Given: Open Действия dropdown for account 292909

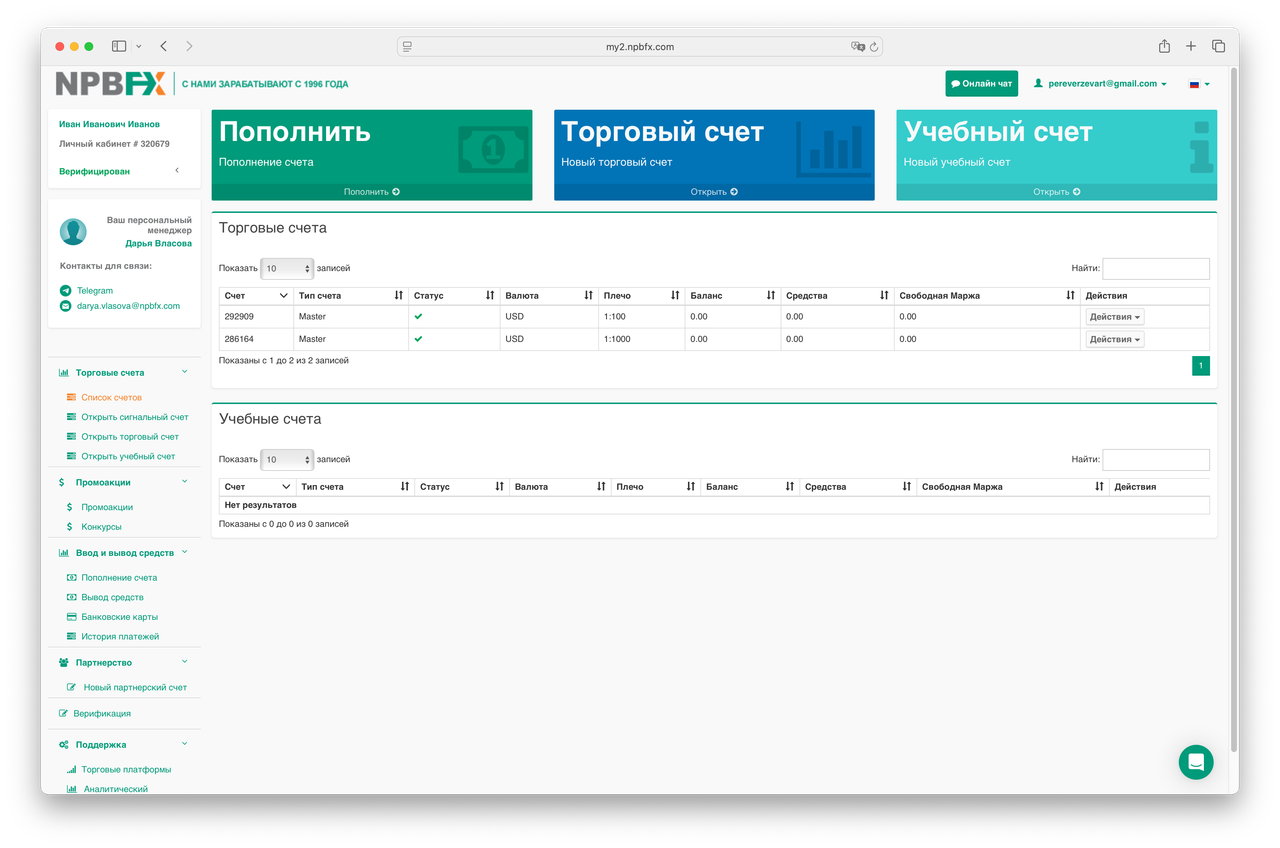Looking at the screenshot, I should (1115, 317).
